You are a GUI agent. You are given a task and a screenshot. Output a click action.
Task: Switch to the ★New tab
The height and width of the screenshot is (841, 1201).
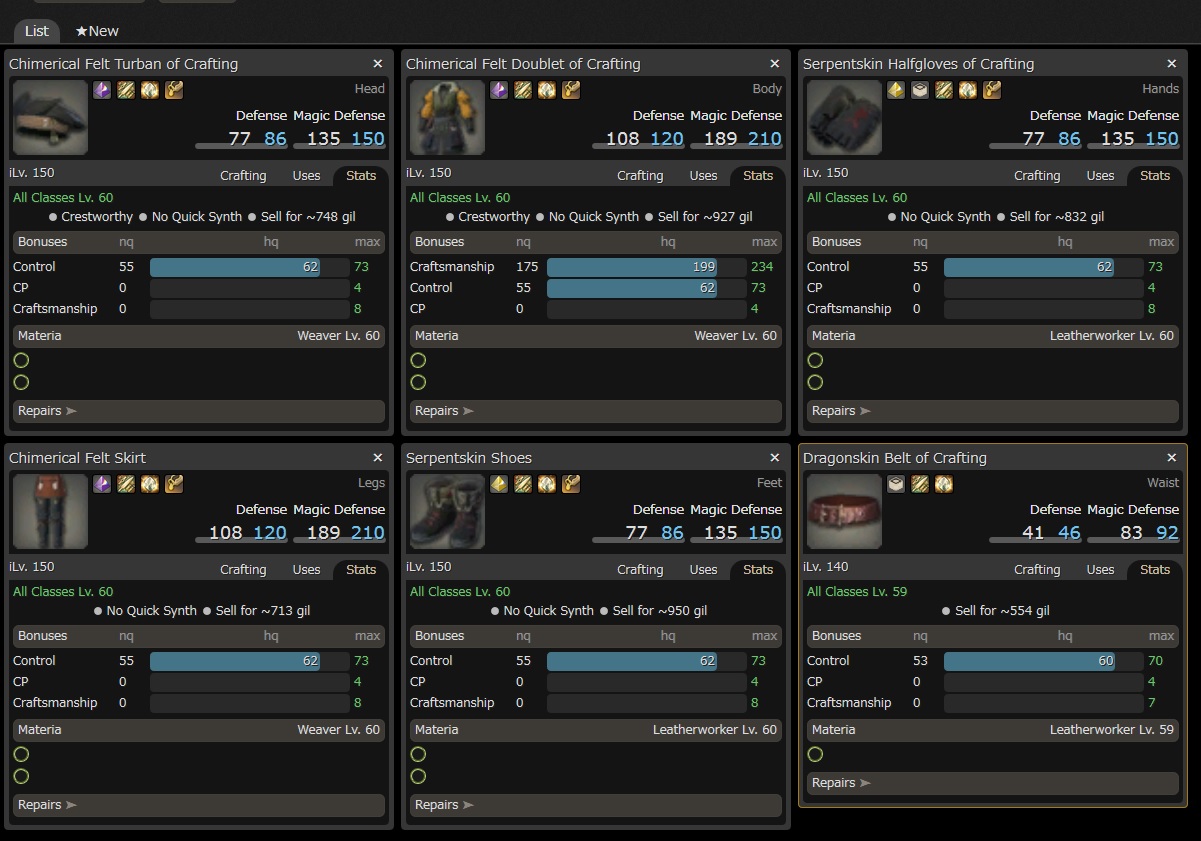click(x=97, y=31)
